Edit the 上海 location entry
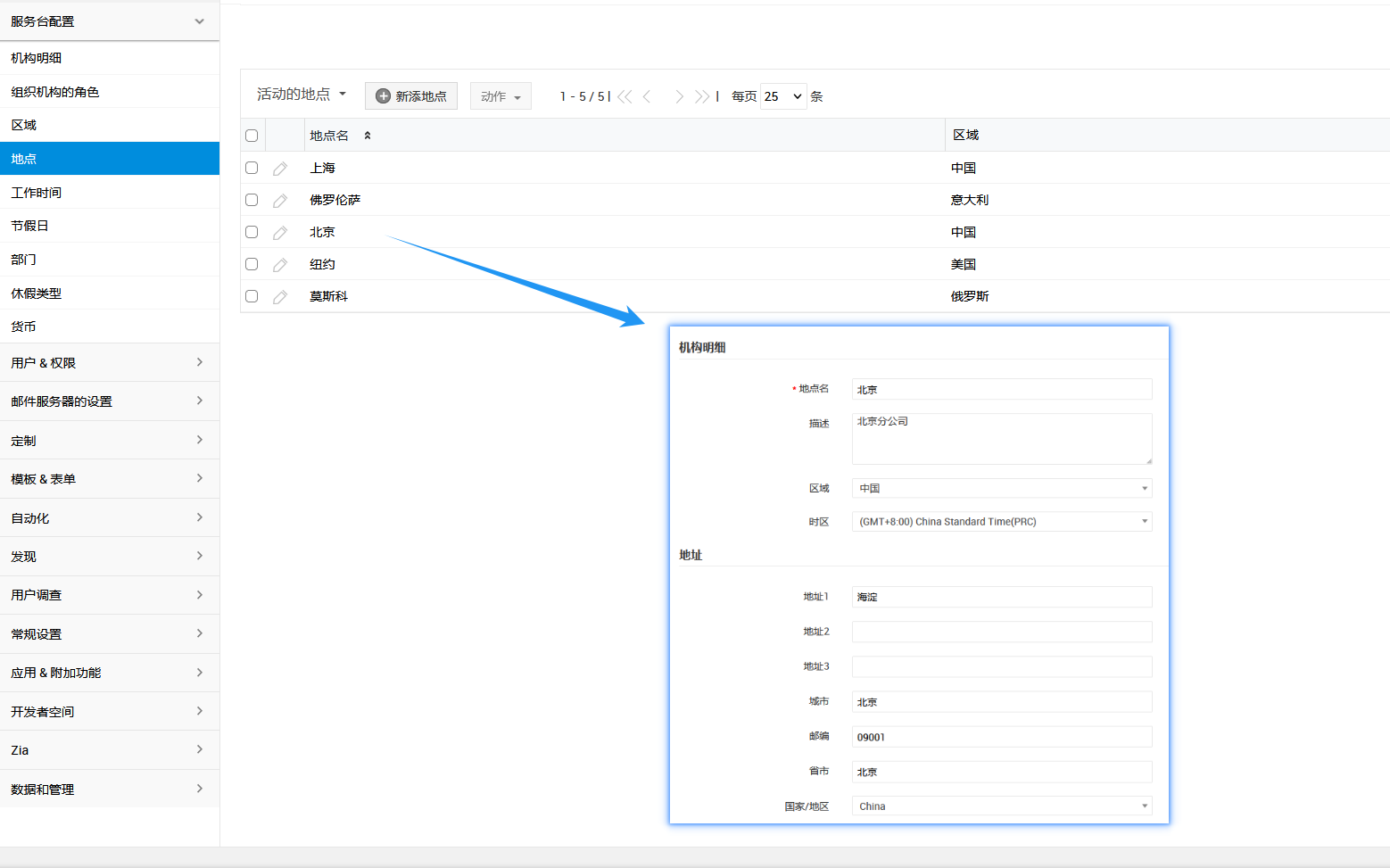The height and width of the screenshot is (868, 1390). click(x=280, y=167)
